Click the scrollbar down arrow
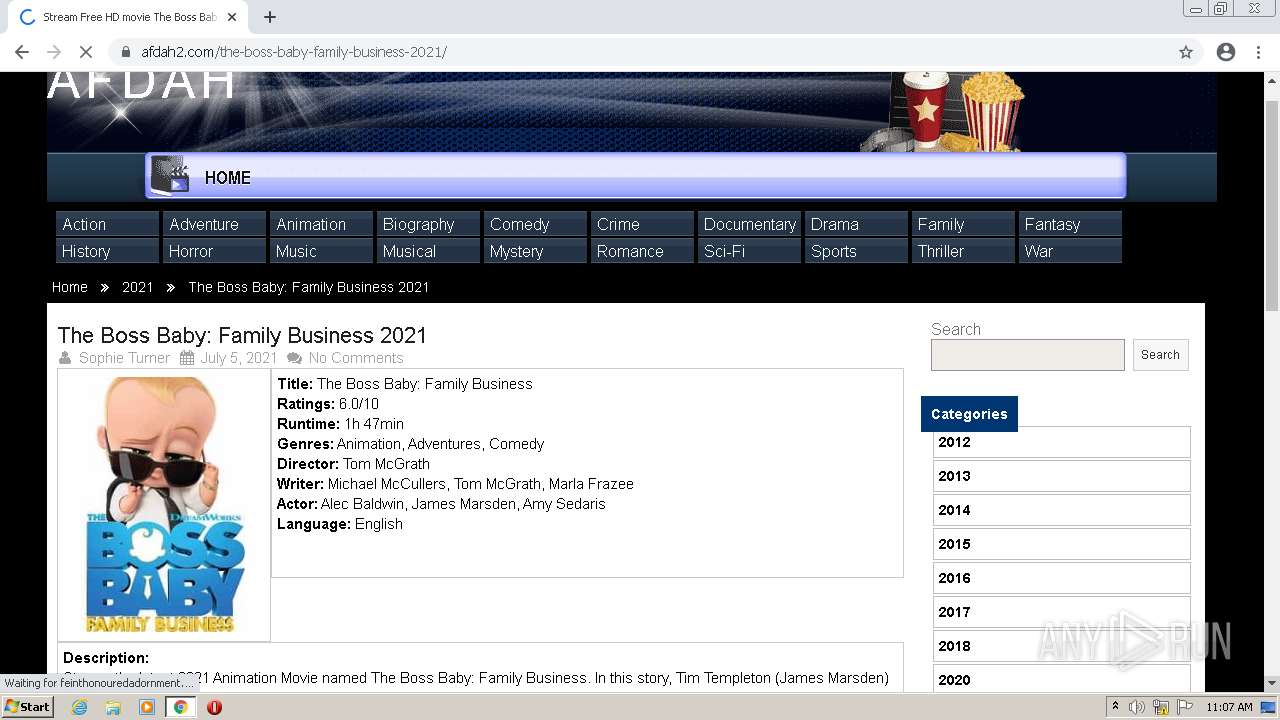Viewport: 1280px width, 720px height. pos(1271,684)
